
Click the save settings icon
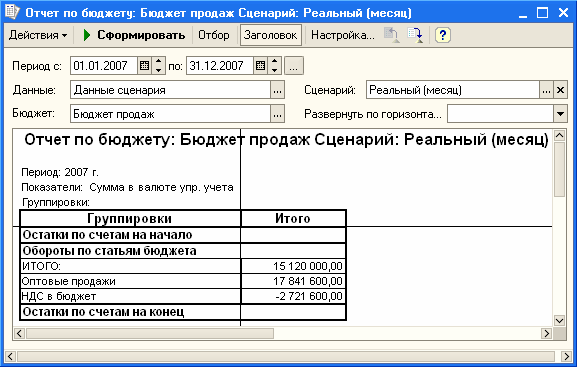(415, 35)
